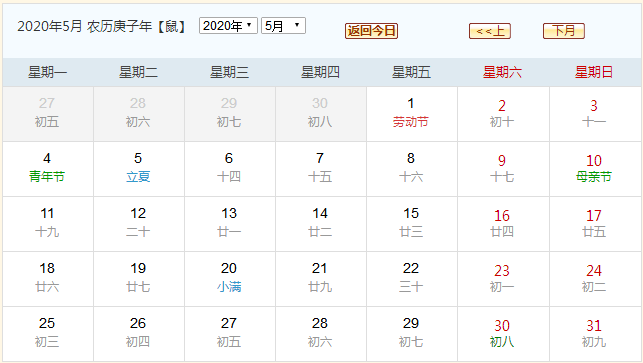643x363 pixels.
Task: Go to previous month with <<上 button
Action: [490, 31]
